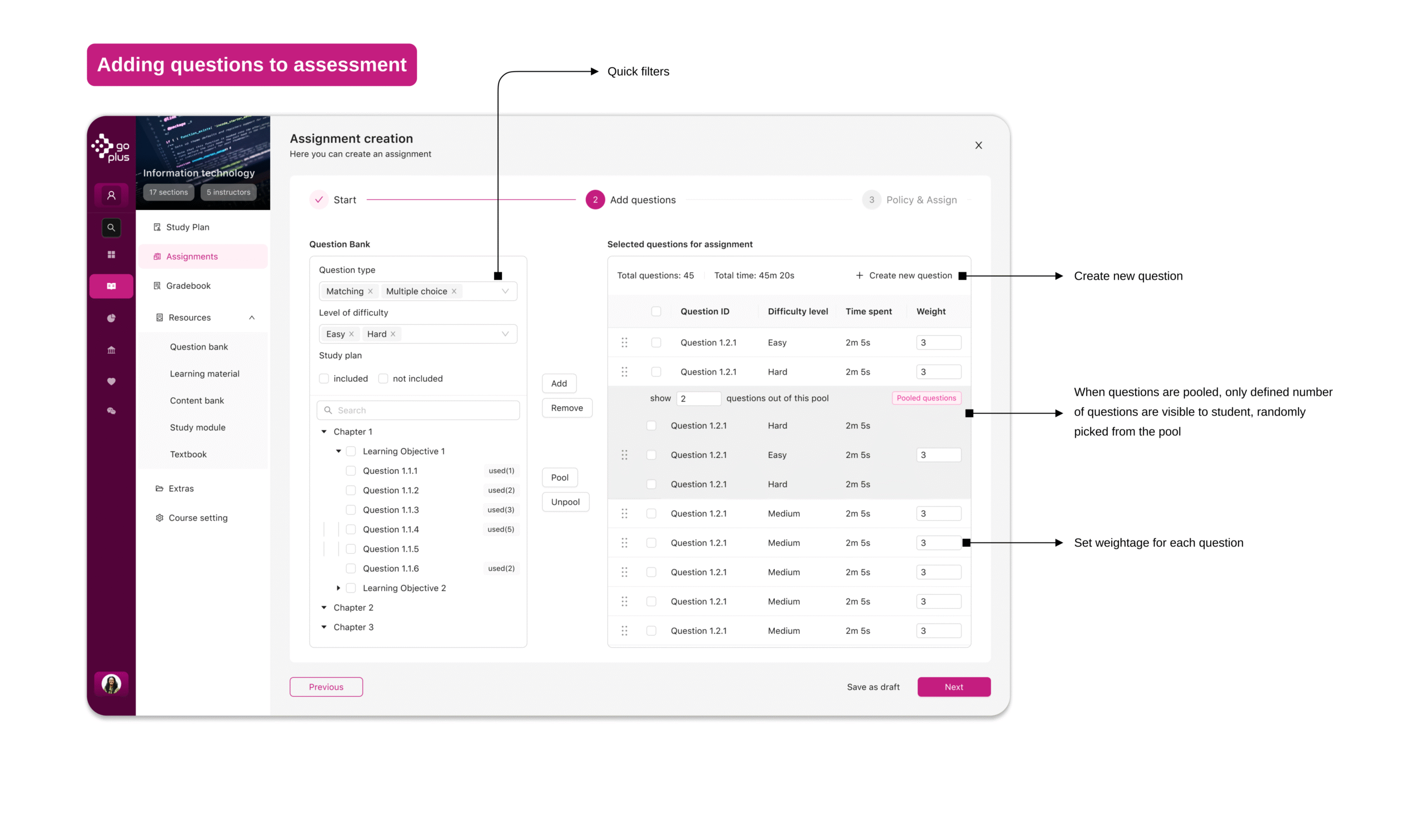Click the pie chart analytics icon
Screen dimensions: 1423x840
[112, 318]
